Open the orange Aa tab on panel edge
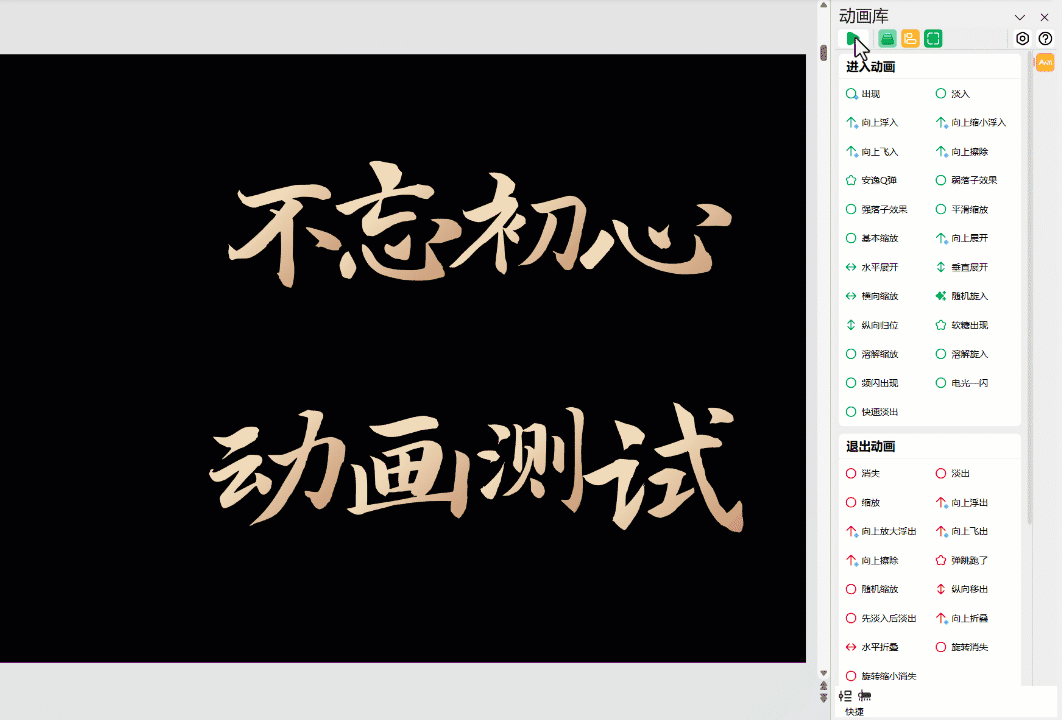This screenshot has height=720, width=1062. click(x=1045, y=61)
